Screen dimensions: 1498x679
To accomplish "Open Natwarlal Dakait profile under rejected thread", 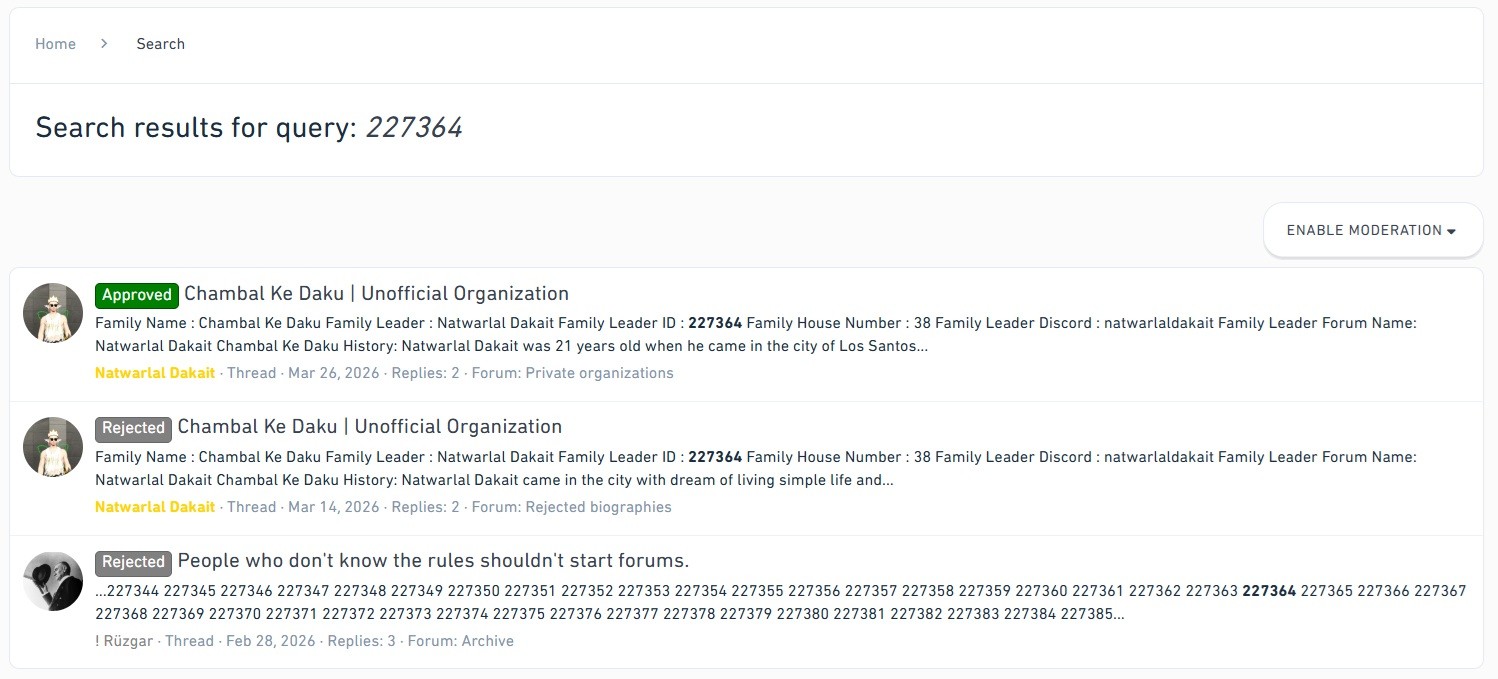I will (155, 507).
